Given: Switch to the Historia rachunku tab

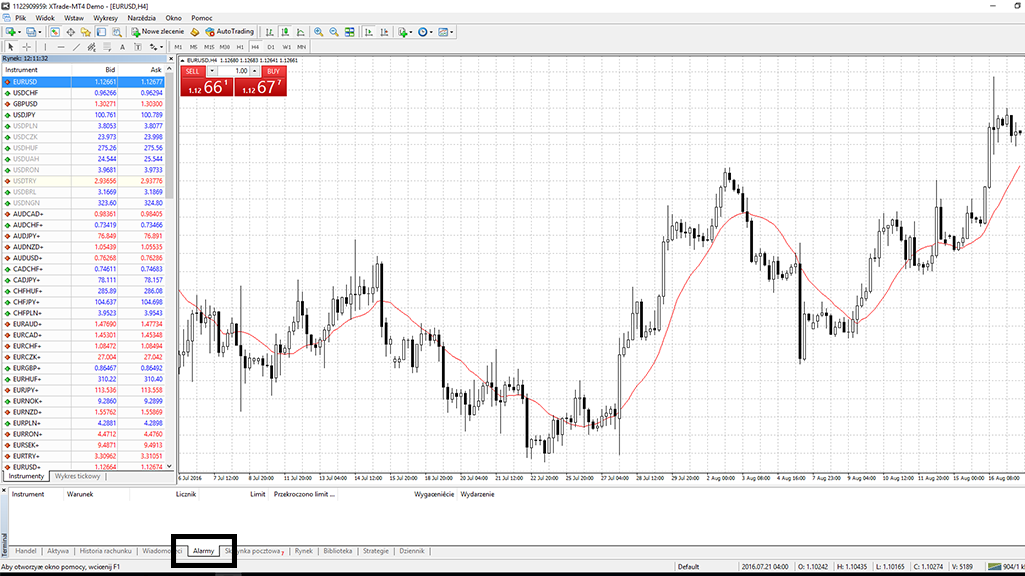Looking at the screenshot, I should tap(105, 551).
